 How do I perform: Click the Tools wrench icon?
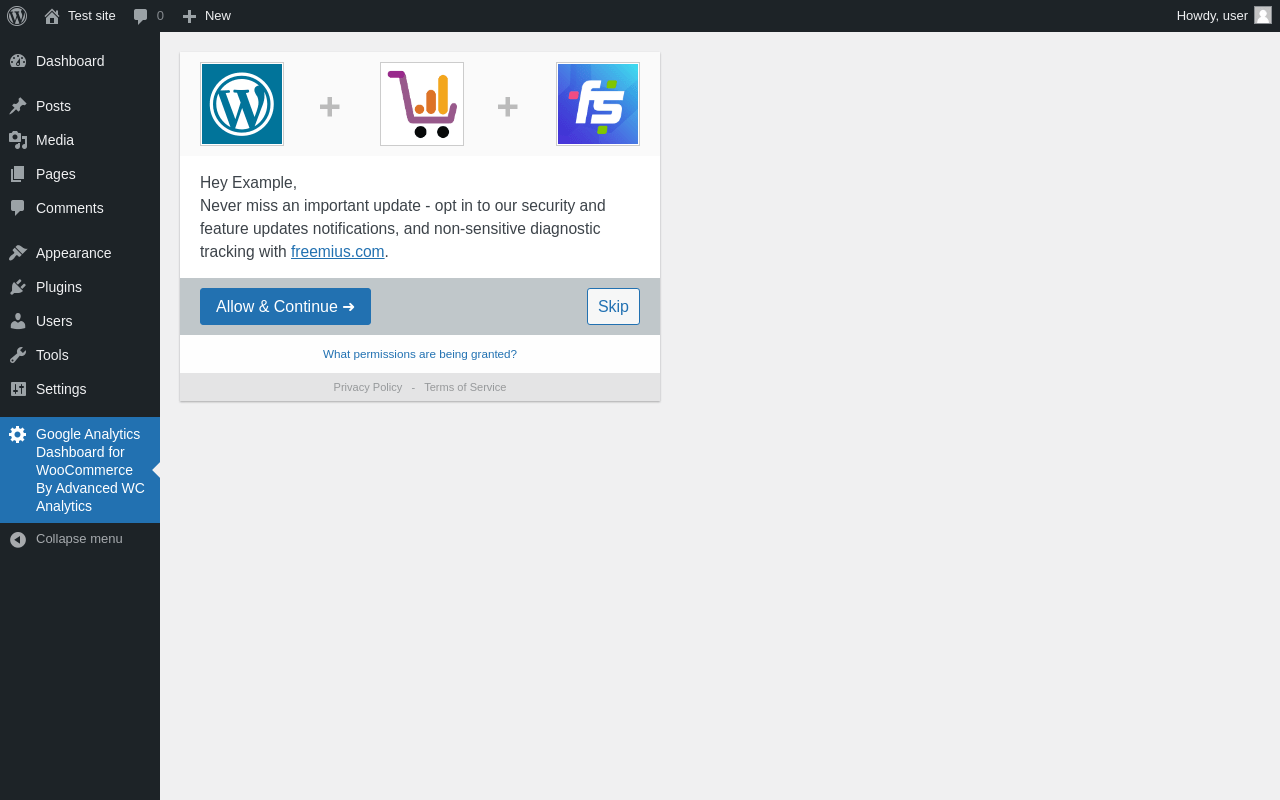tap(18, 355)
